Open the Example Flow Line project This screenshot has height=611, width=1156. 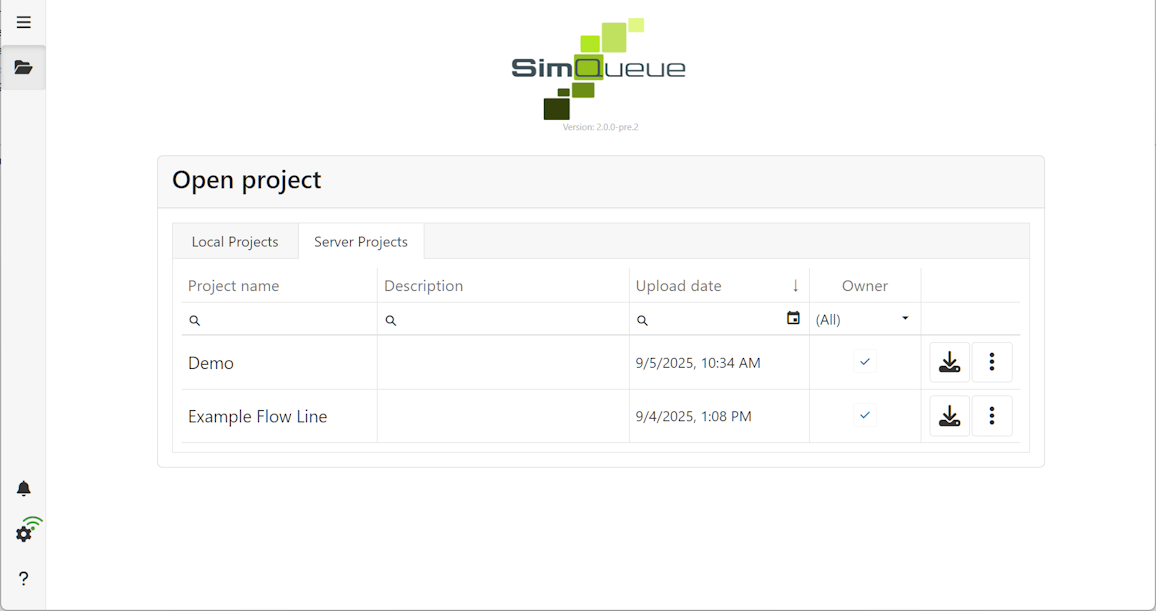point(257,416)
